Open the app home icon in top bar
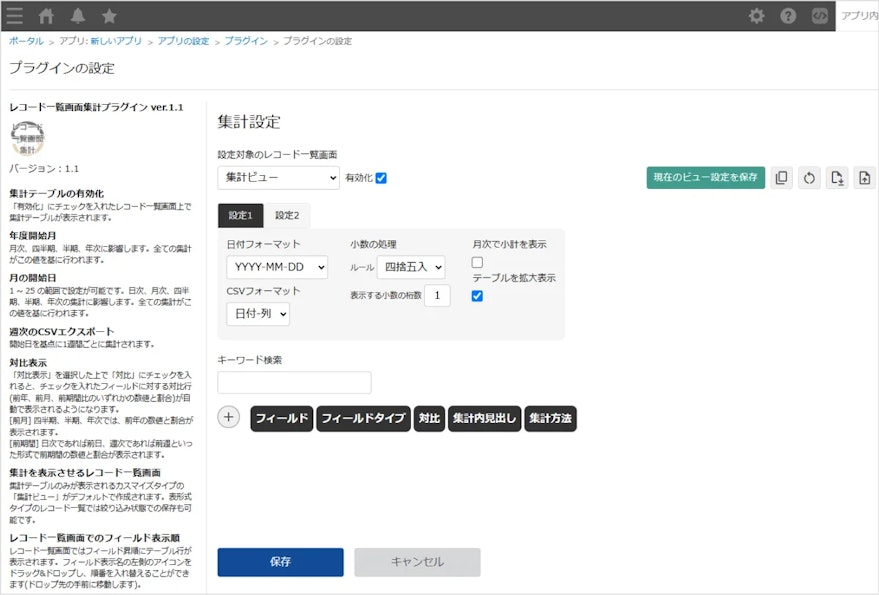Image resolution: width=879 pixels, height=595 pixels. 45,15
